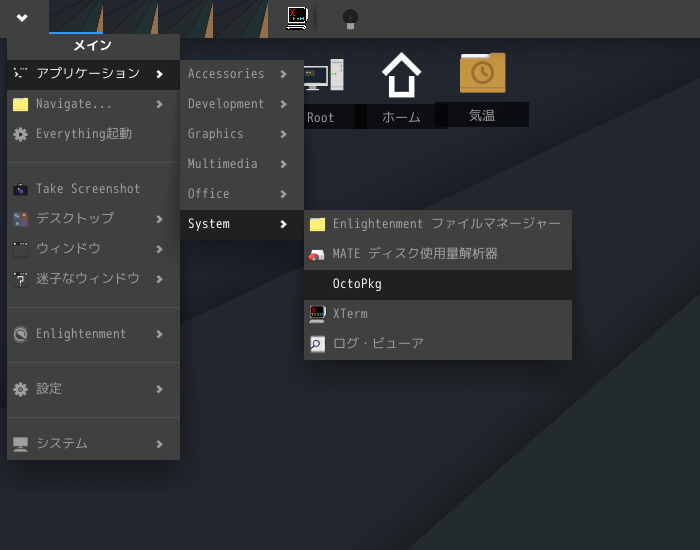Expand the システム submenu arrow
This screenshot has width=700, height=550.
point(159,444)
